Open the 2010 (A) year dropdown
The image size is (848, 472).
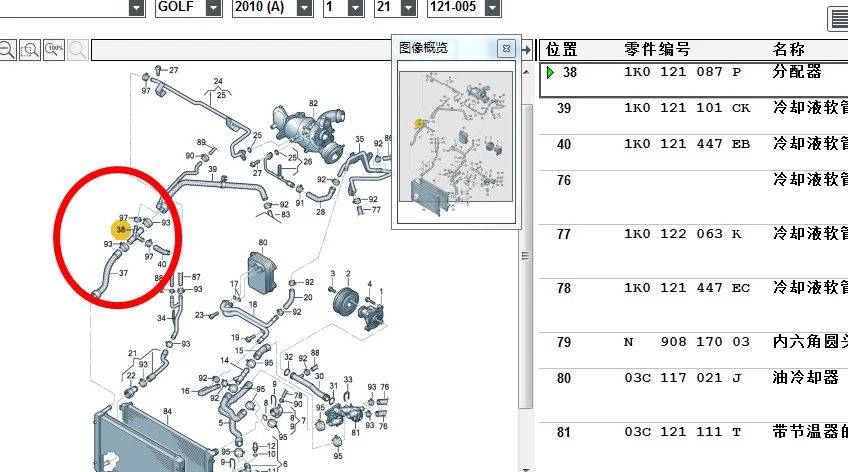[x=305, y=8]
